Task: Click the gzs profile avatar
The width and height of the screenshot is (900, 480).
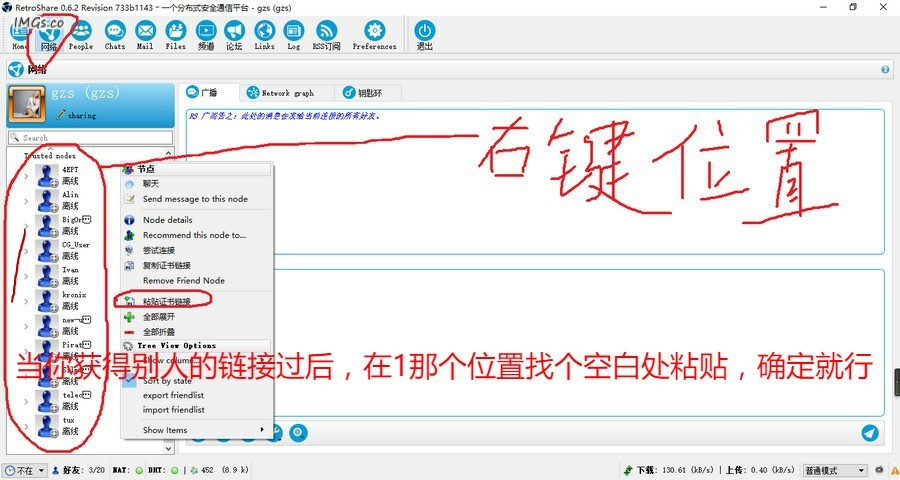Action: [x=26, y=104]
